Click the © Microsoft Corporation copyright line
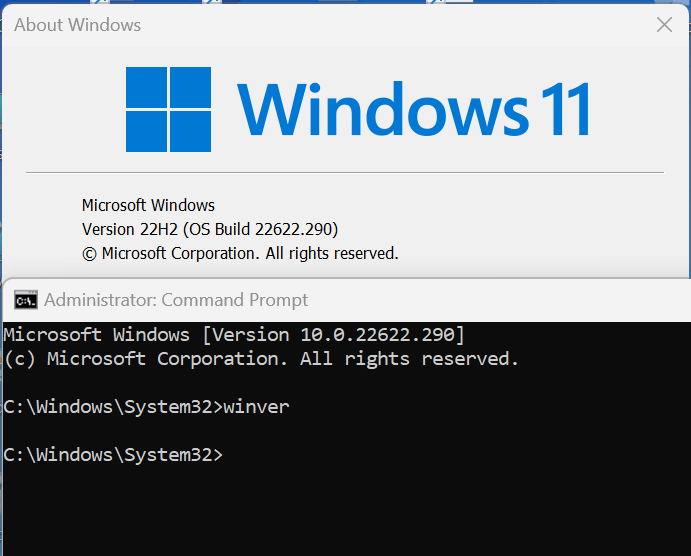 tap(240, 254)
